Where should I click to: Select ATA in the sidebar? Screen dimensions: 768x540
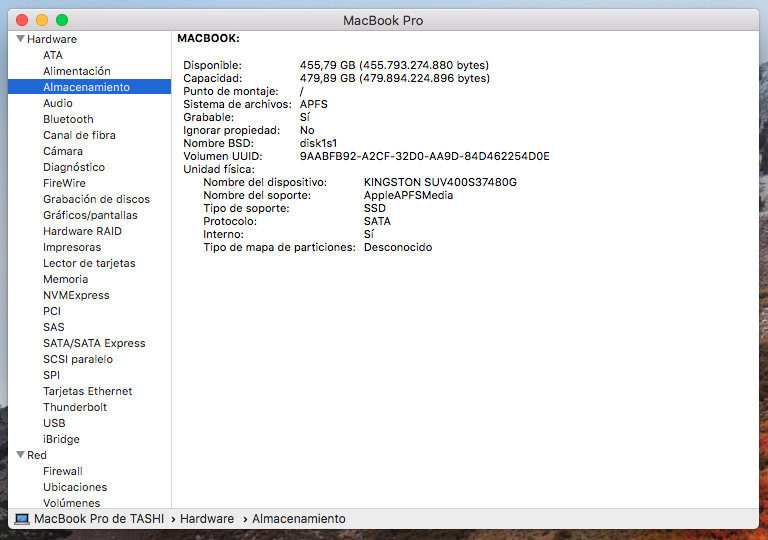click(53, 55)
